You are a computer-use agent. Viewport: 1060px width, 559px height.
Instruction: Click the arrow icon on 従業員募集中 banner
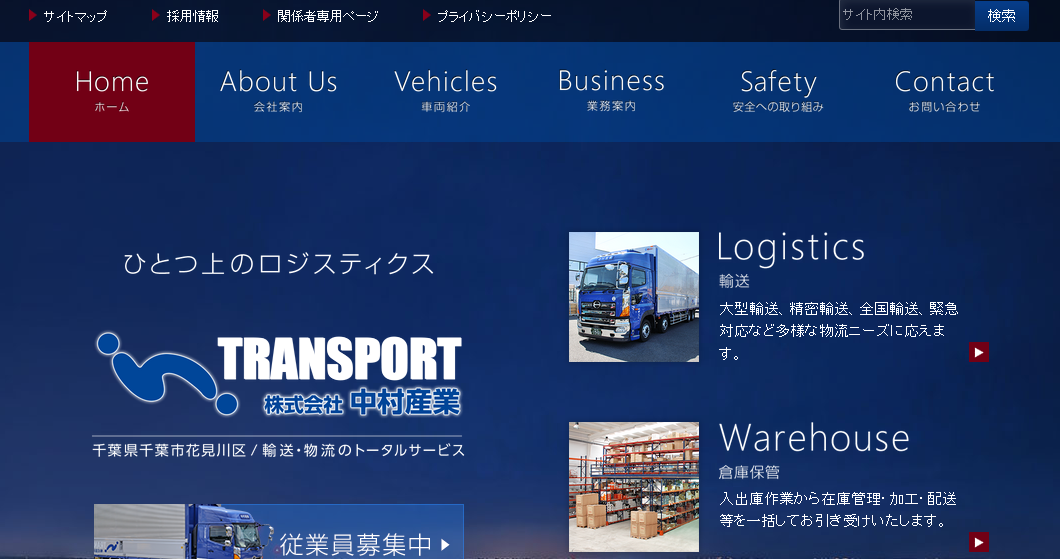[x=445, y=545]
